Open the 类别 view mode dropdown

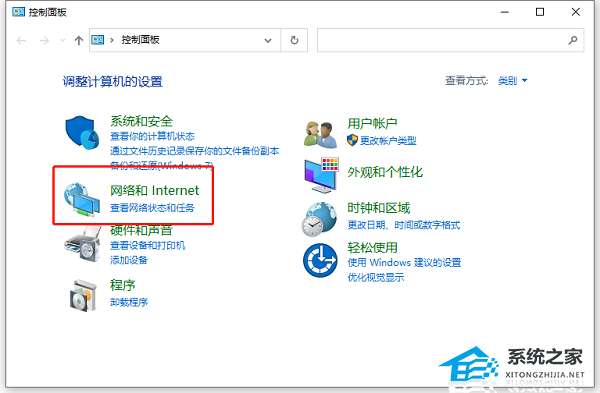(x=512, y=81)
